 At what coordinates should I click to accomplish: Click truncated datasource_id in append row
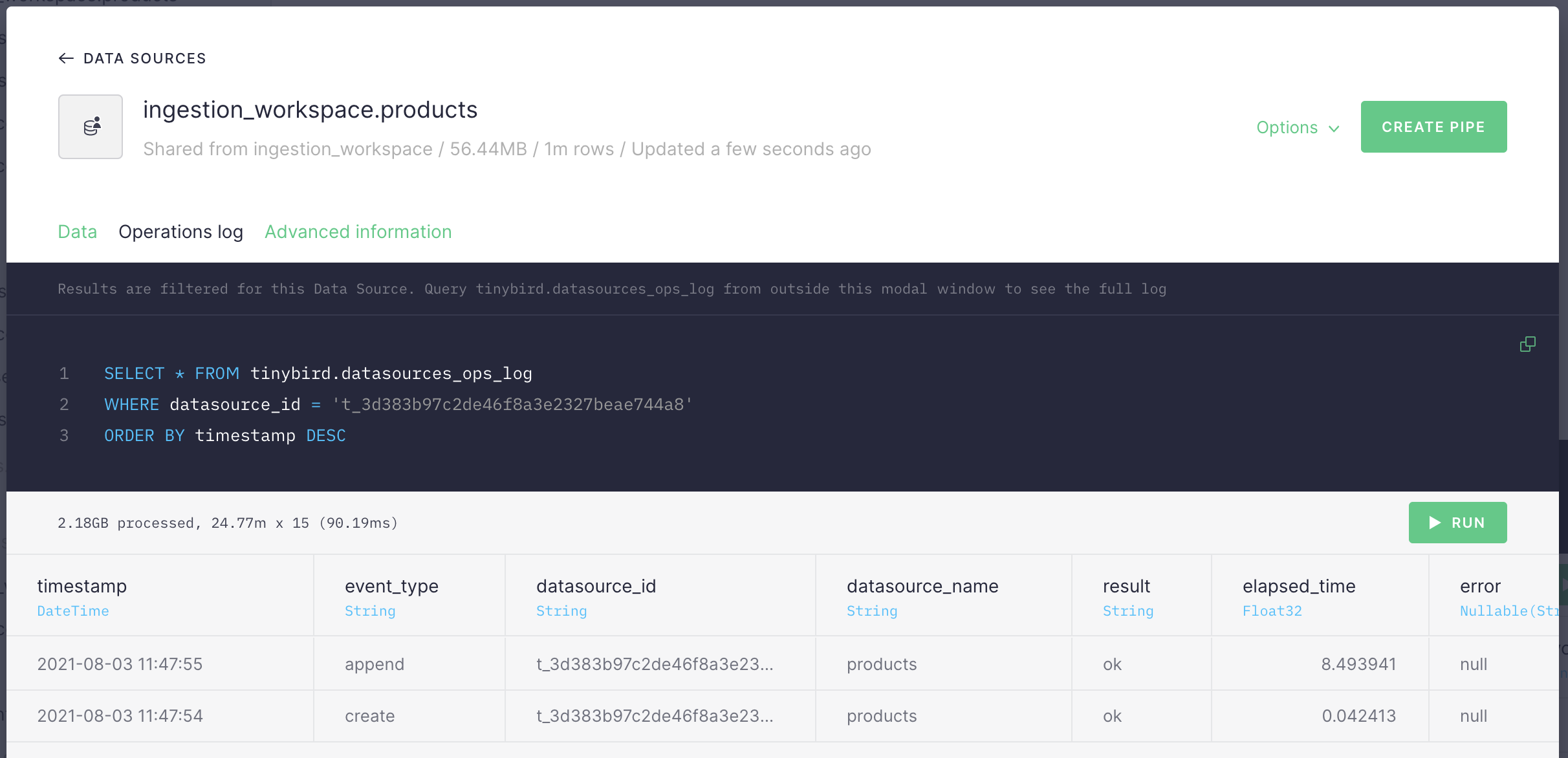654,664
